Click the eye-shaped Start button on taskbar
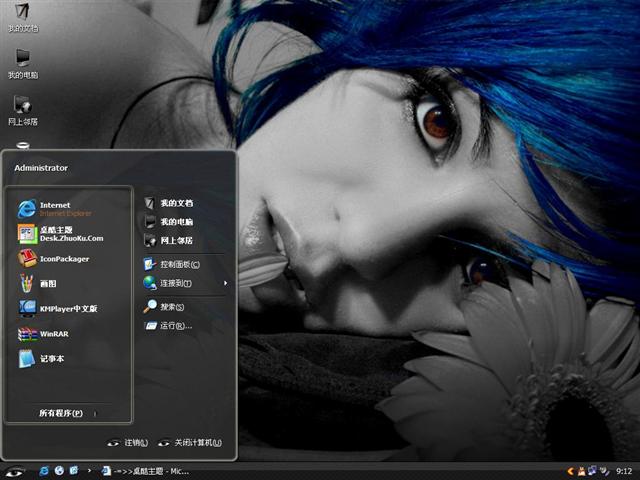The width and height of the screenshot is (640, 480). [x=14, y=471]
